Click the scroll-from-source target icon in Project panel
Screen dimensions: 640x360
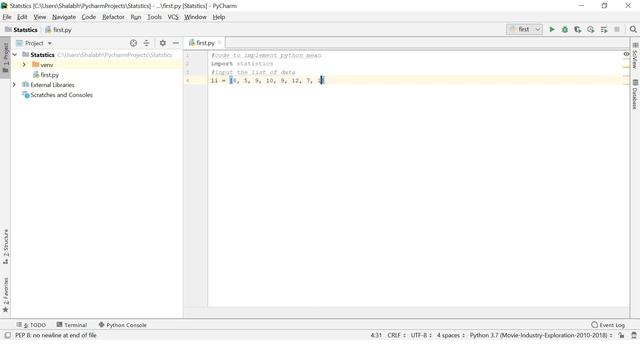coord(133,43)
